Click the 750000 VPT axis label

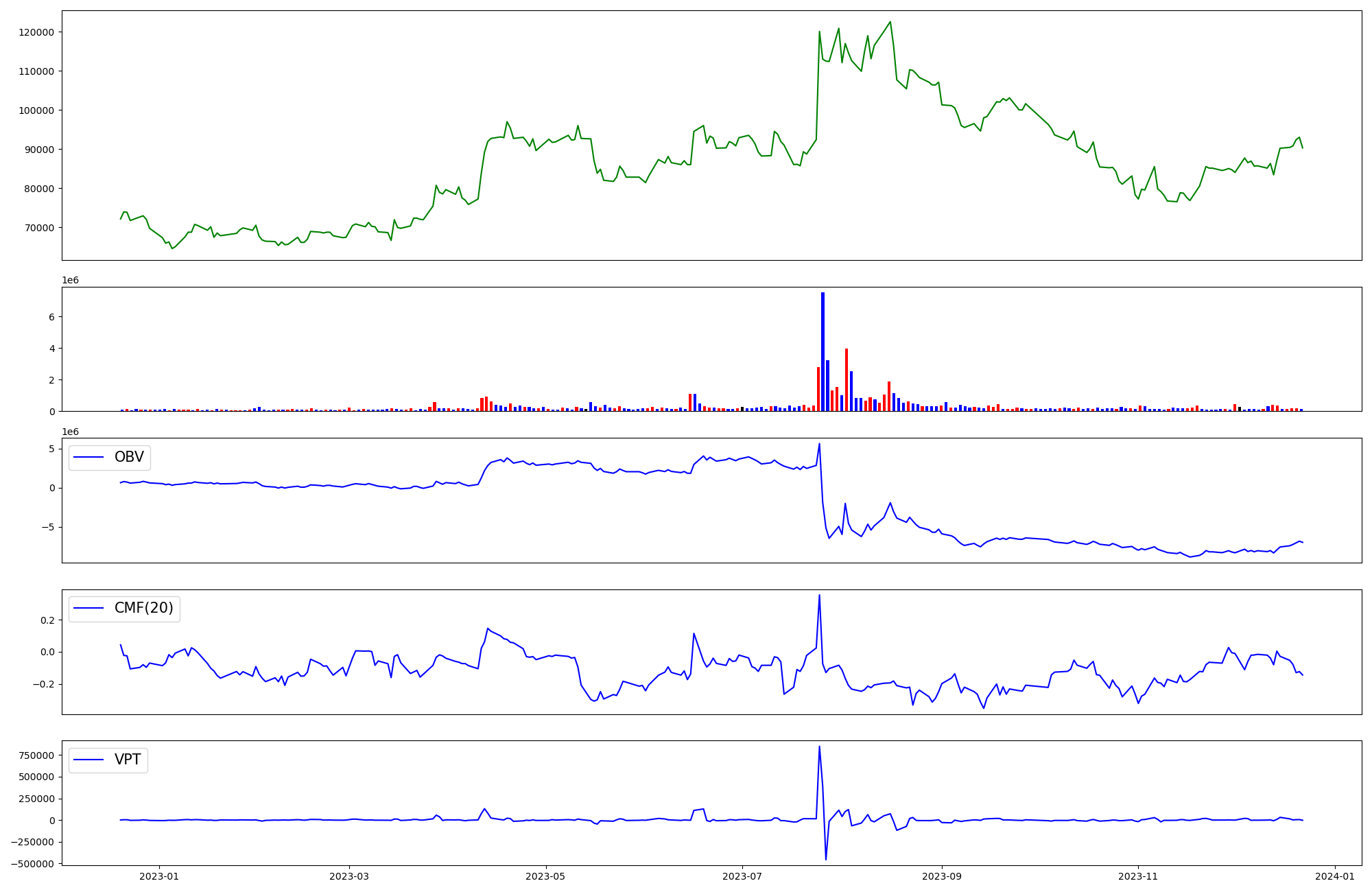(x=36, y=755)
